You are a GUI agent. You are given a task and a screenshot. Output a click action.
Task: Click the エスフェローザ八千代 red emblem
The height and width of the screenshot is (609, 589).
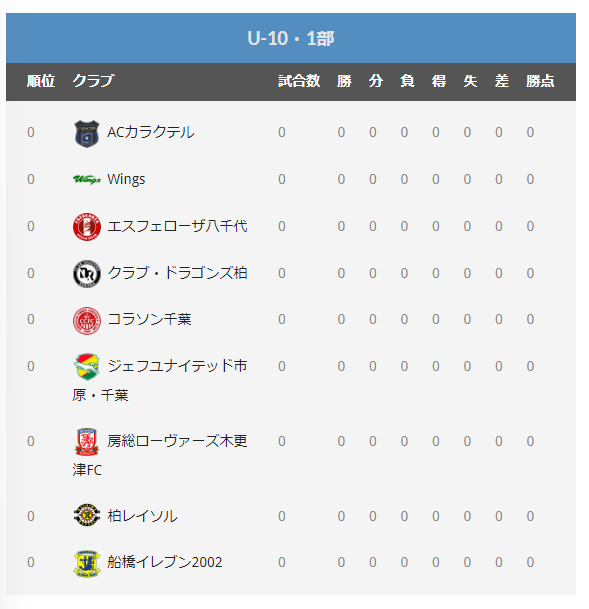[87, 226]
